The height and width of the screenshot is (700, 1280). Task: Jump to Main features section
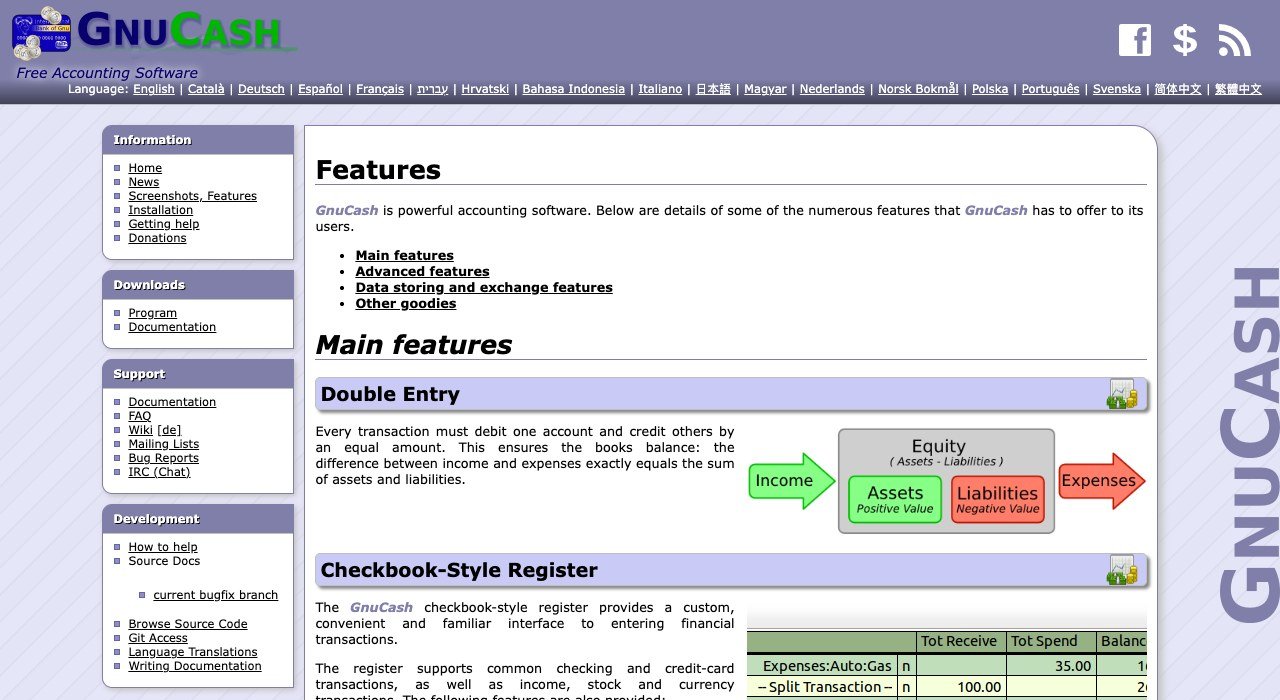[404, 256]
